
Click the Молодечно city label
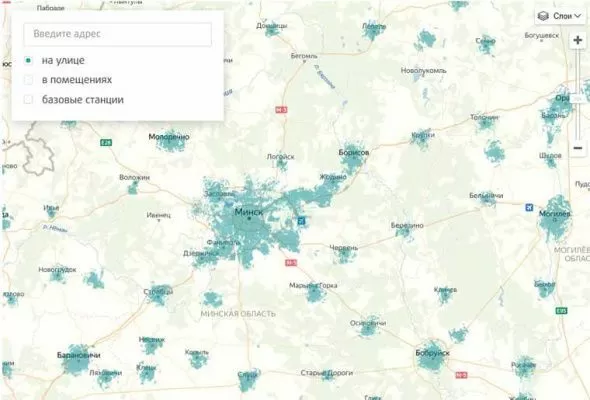tap(169, 137)
